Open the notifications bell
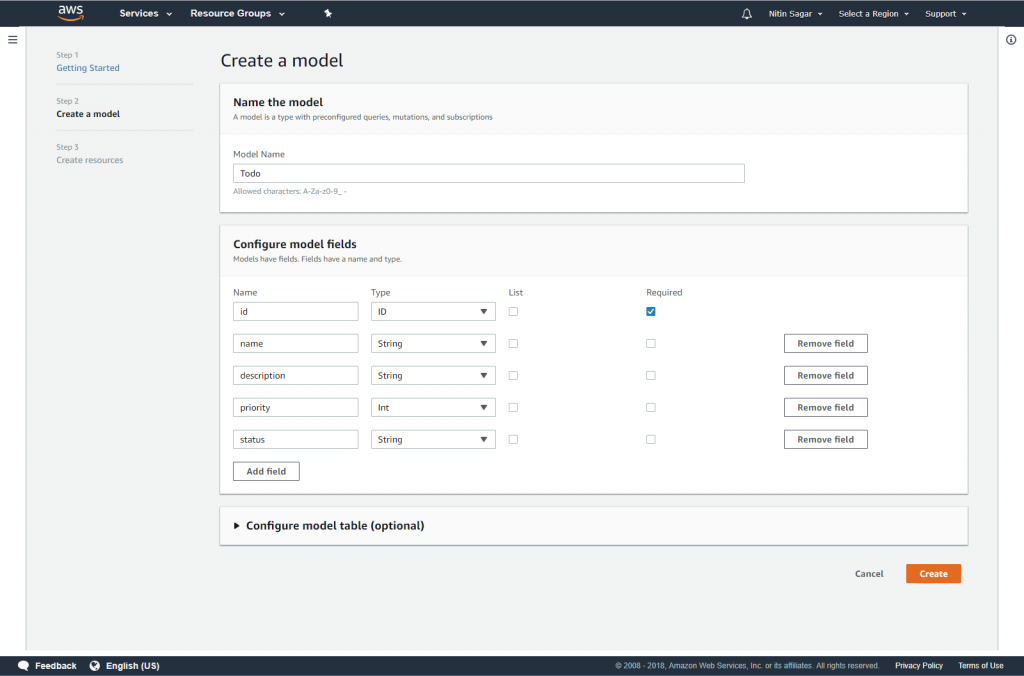 click(746, 14)
